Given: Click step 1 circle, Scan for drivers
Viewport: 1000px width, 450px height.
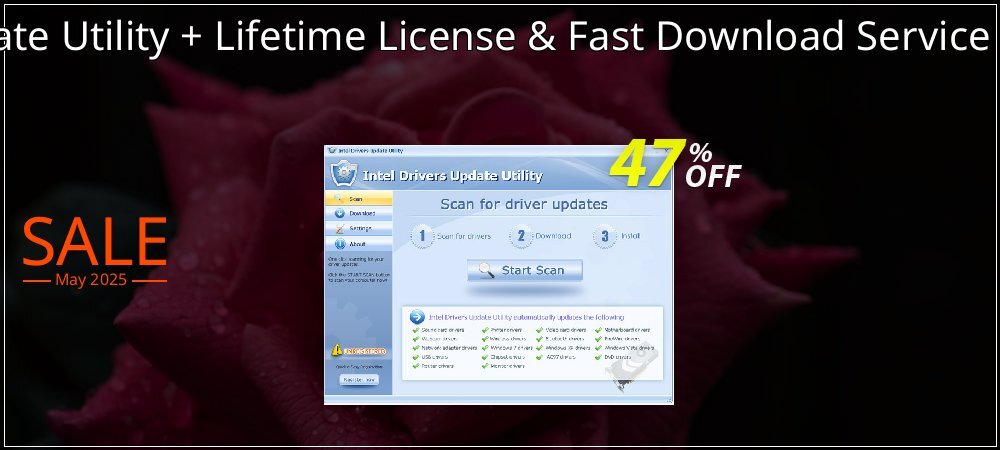Looking at the screenshot, I should click(422, 236).
